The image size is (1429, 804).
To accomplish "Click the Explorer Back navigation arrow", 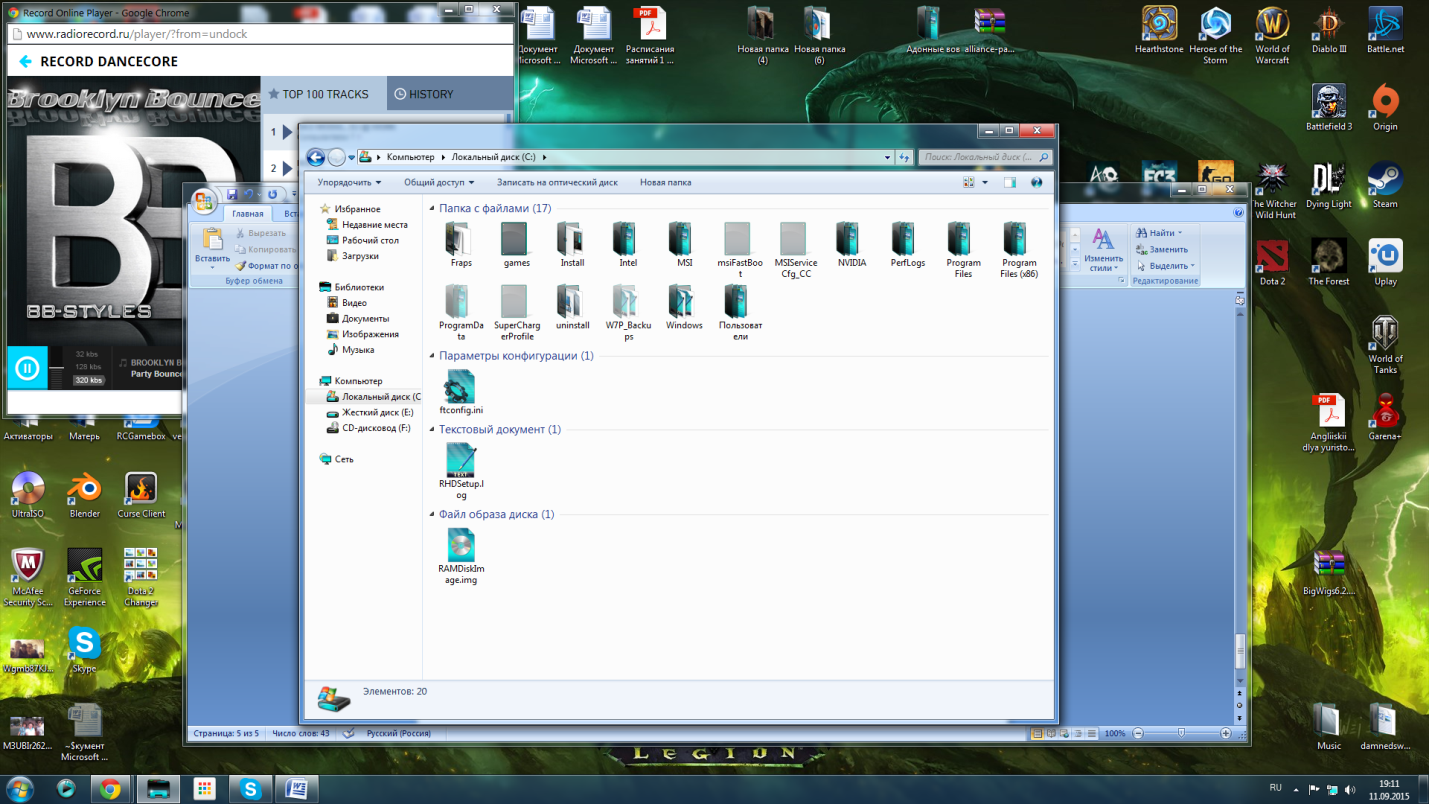I will (315, 157).
